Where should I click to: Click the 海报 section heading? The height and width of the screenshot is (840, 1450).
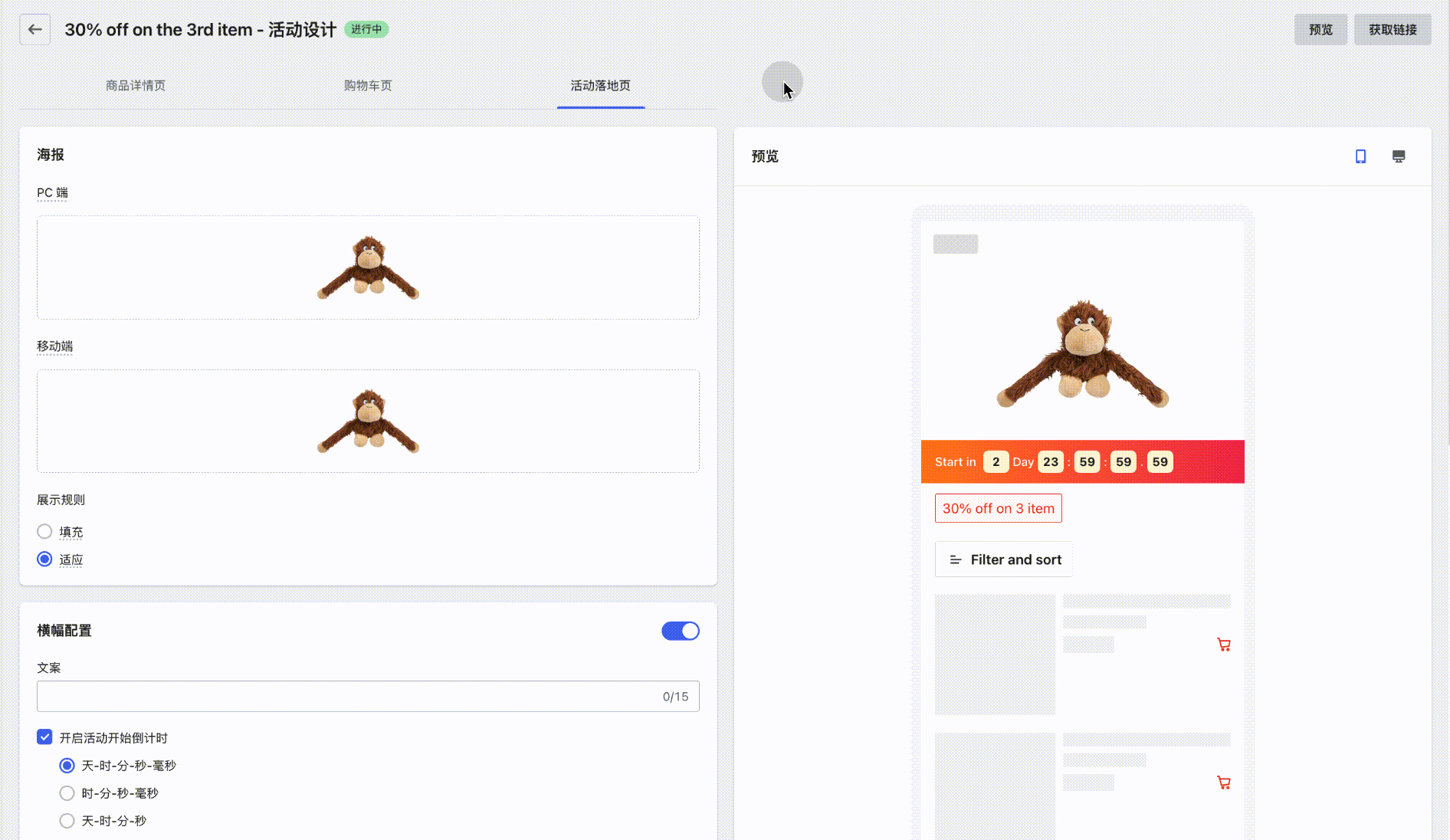pos(51,155)
